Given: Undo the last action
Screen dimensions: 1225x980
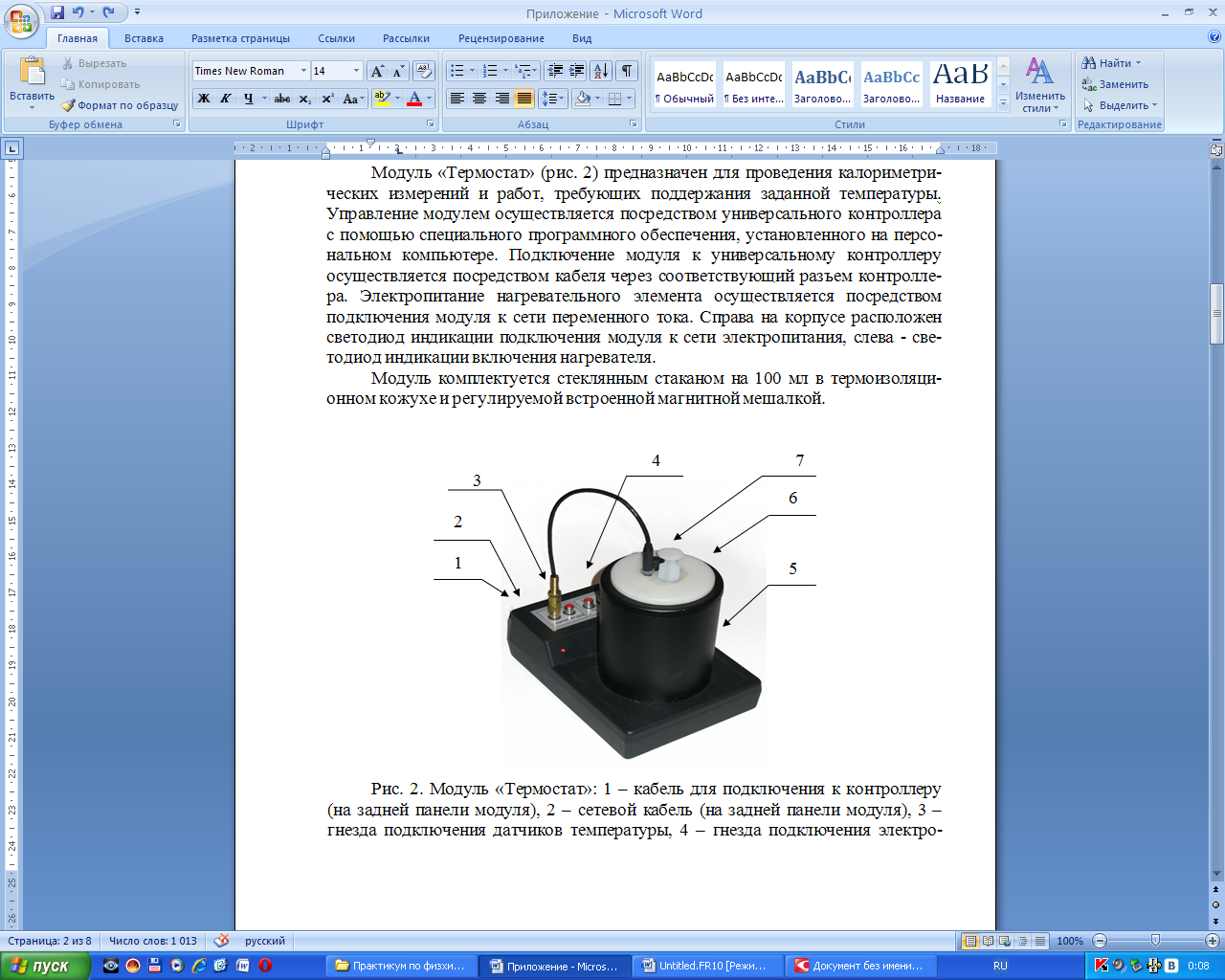Looking at the screenshot, I should click(x=78, y=12).
